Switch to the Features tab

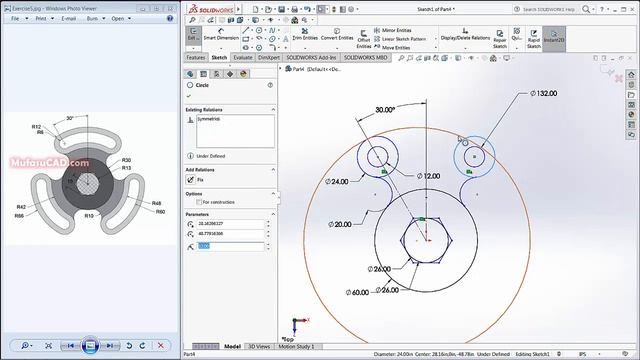[x=196, y=58]
